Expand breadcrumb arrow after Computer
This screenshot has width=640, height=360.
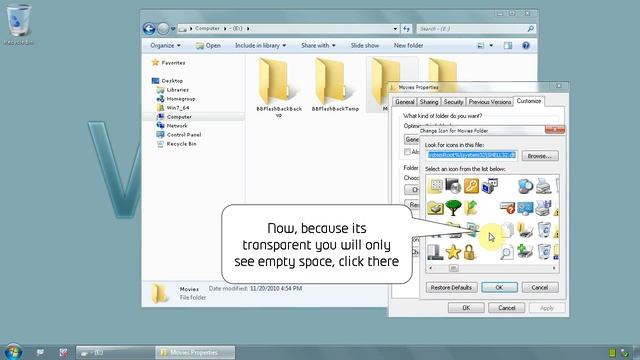(x=225, y=29)
